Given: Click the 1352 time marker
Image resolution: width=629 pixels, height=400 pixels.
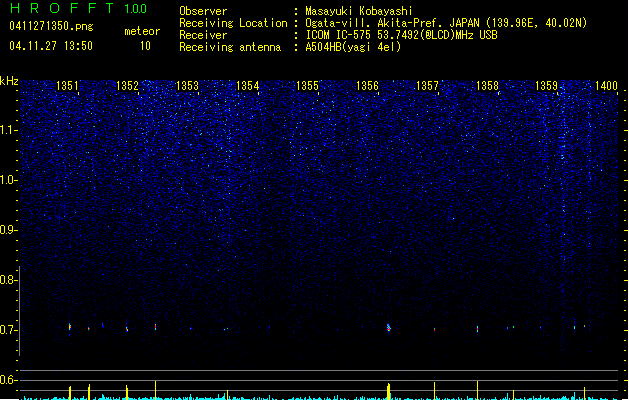Looking at the screenshot, I should [x=127, y=86].
